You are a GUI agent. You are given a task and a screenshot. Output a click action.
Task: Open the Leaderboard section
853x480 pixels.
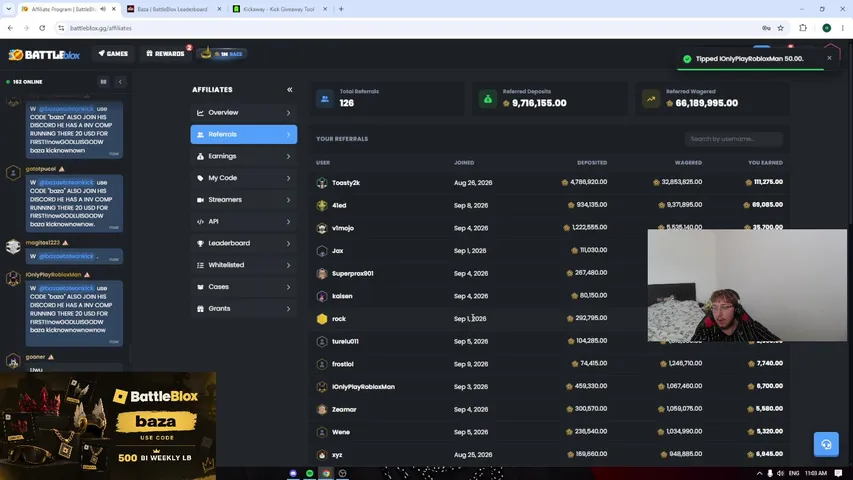[244, 243]
